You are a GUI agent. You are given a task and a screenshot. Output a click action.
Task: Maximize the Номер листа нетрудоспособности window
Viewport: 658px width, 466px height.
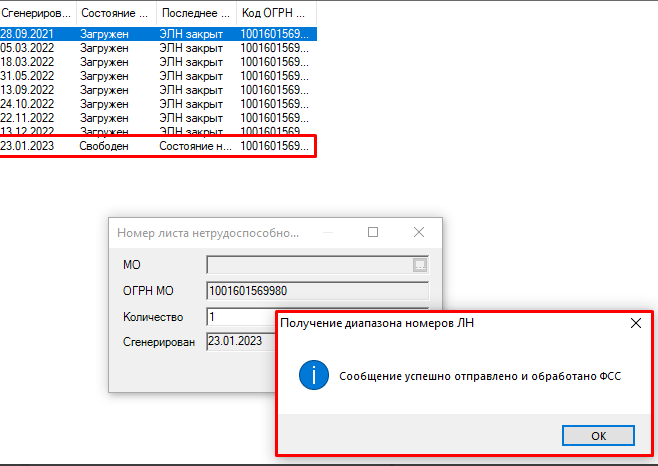pos(373,232)
